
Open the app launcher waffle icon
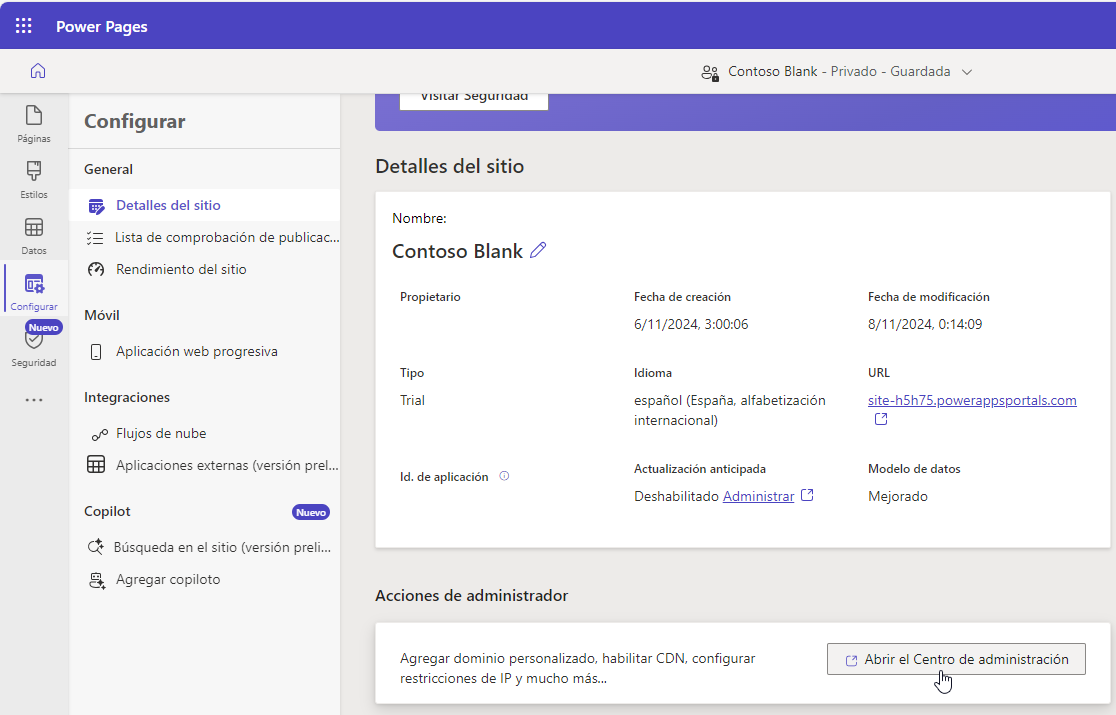(x=23, y=26)
